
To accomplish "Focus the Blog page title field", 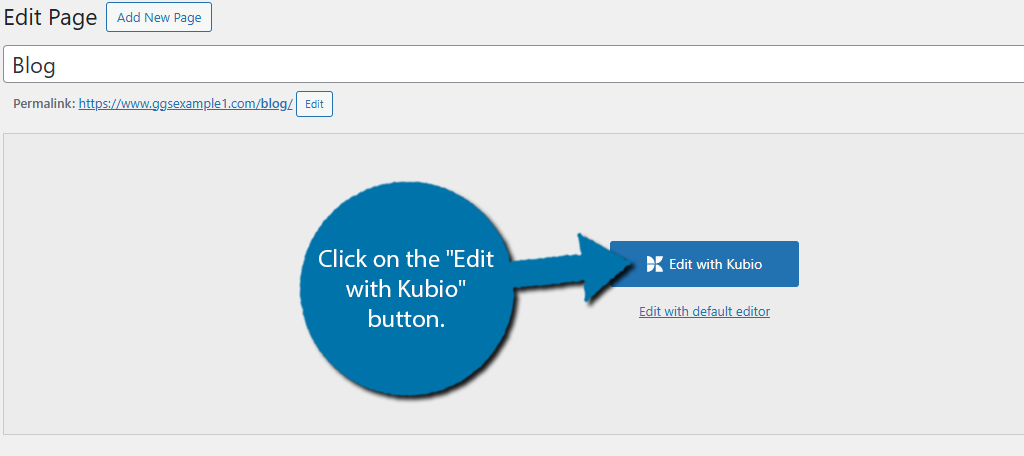I will (513, 64).
